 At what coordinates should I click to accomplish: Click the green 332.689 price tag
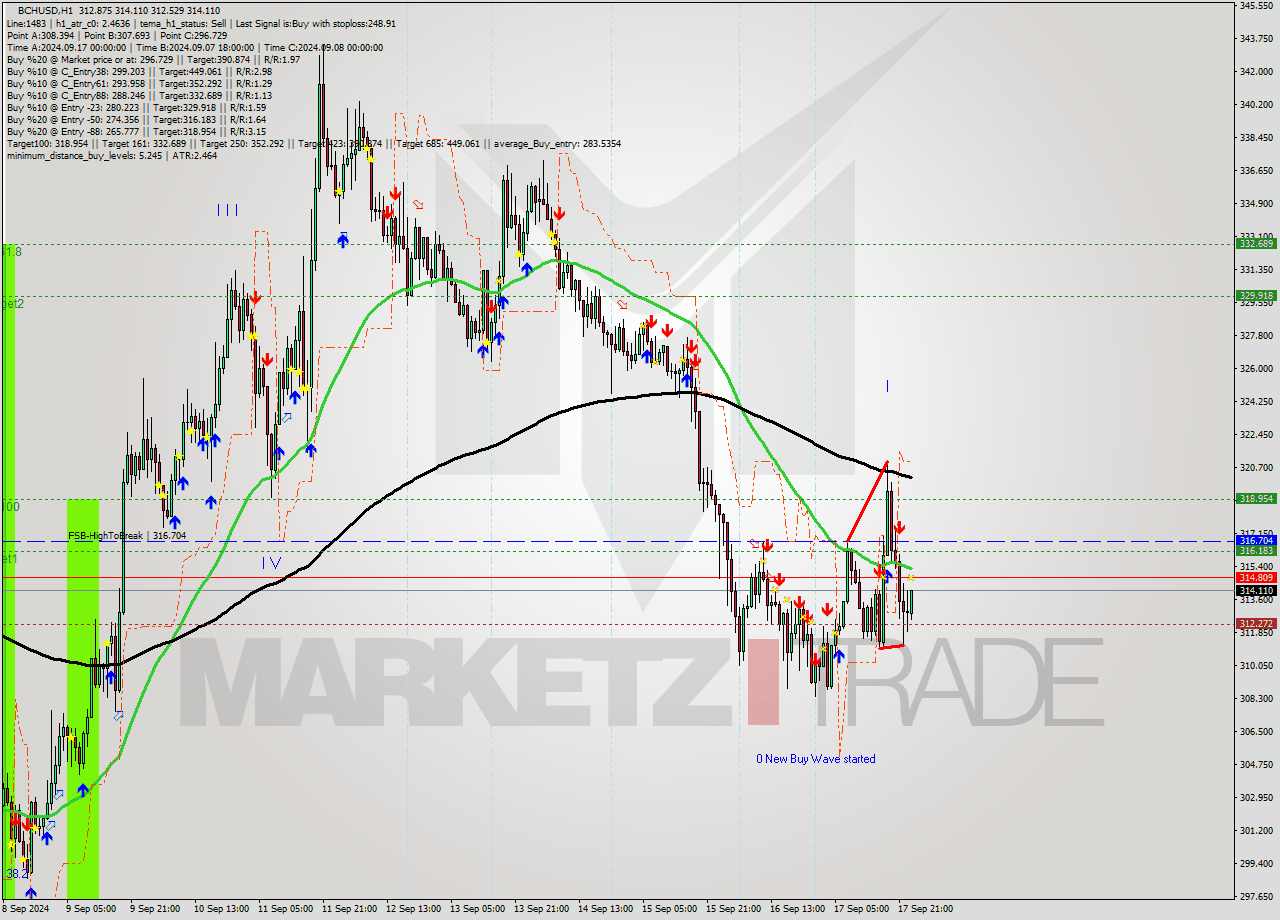(x=1256, y=243)
